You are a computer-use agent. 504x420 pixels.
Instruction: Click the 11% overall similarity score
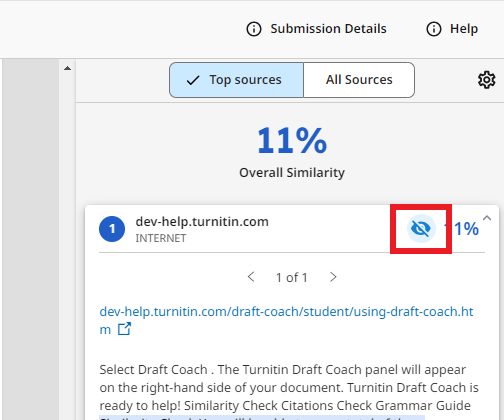pos(292,140)
